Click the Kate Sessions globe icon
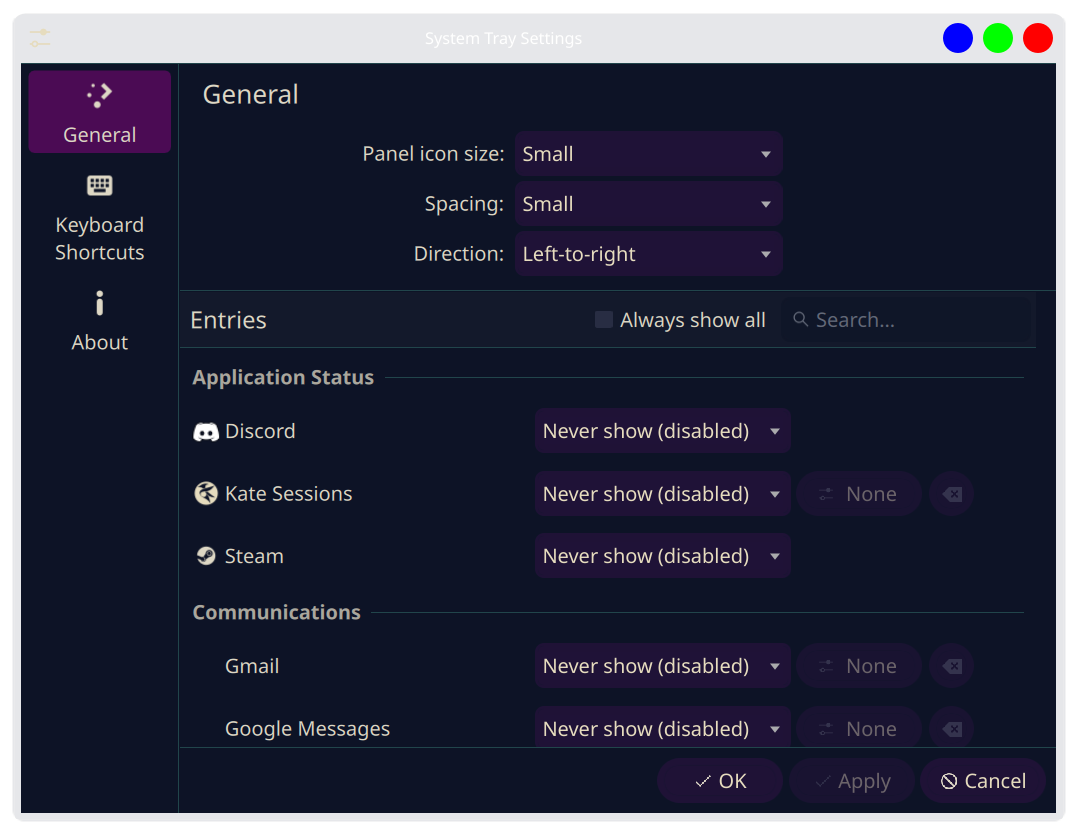This screenshot has height=834, width=1077. pos(206,494)
